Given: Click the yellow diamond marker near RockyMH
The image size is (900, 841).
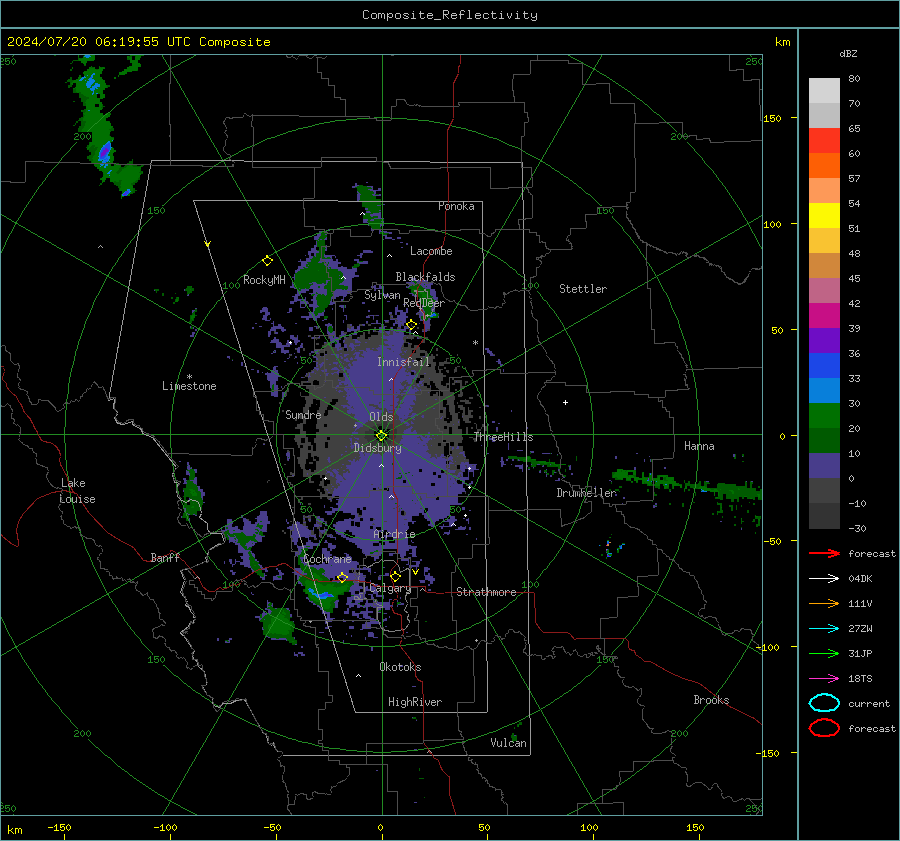Looking at the screenshot, I should pyautogui.click(x=267, y=261).
